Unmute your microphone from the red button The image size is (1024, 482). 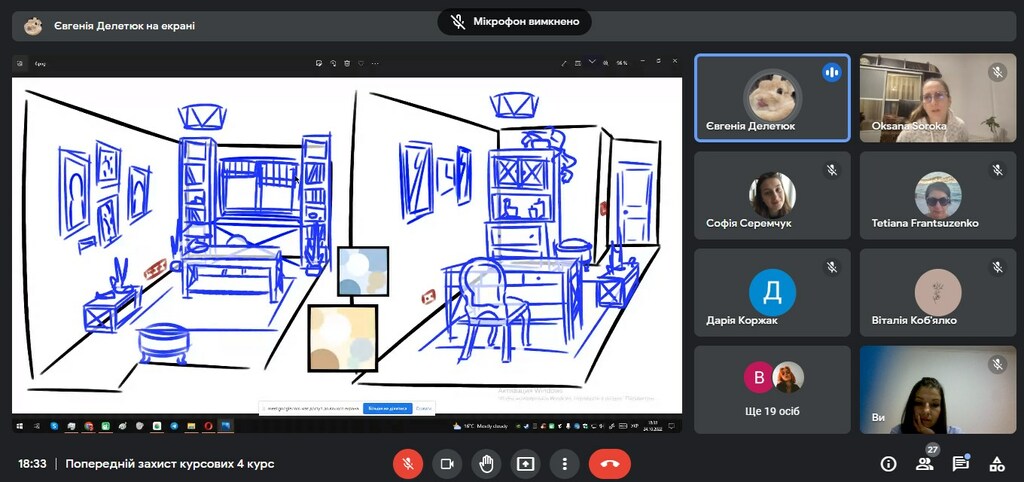(x=408, y=464)
